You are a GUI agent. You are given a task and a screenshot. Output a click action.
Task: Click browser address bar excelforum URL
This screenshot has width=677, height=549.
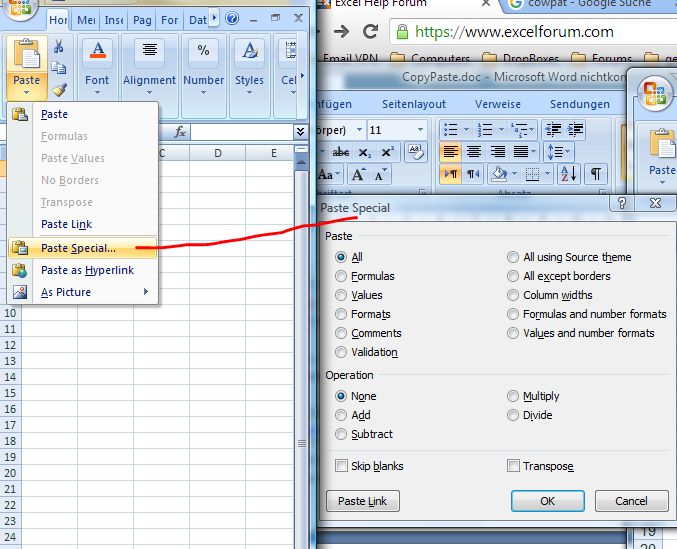(514, 32)
